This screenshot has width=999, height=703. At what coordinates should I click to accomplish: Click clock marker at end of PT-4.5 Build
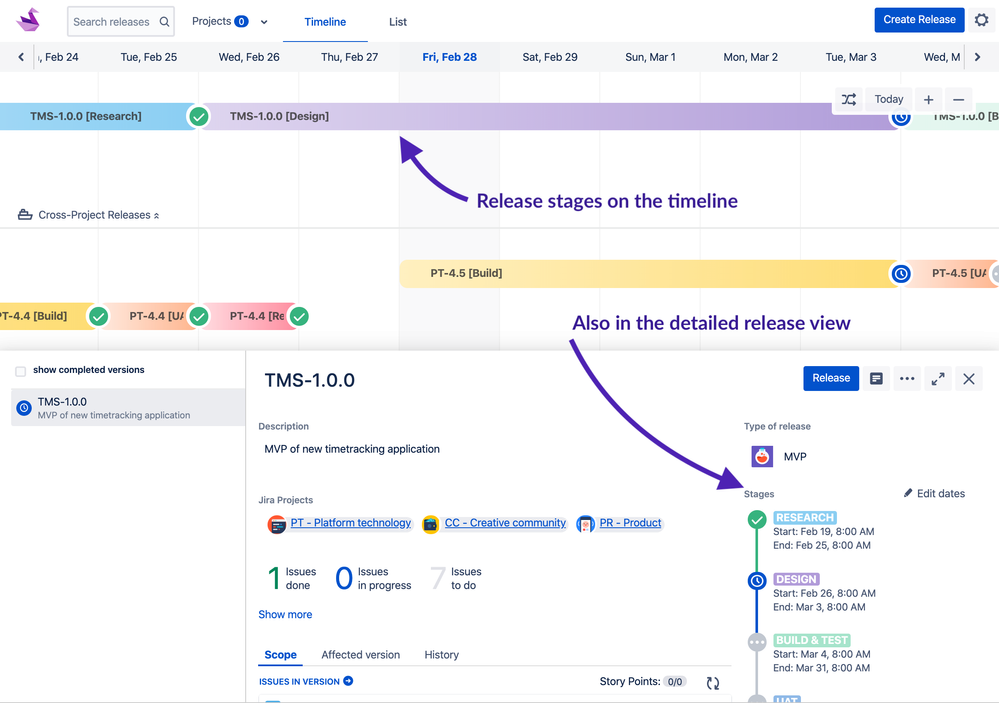pos(901,274)
